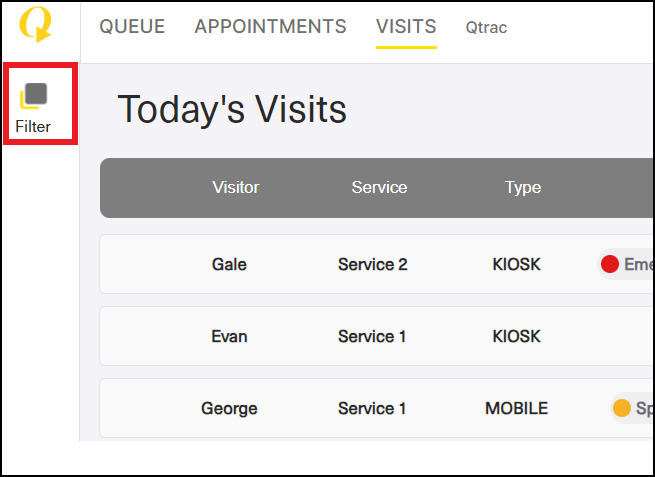Click the Type column header

[x=523, y=188]
